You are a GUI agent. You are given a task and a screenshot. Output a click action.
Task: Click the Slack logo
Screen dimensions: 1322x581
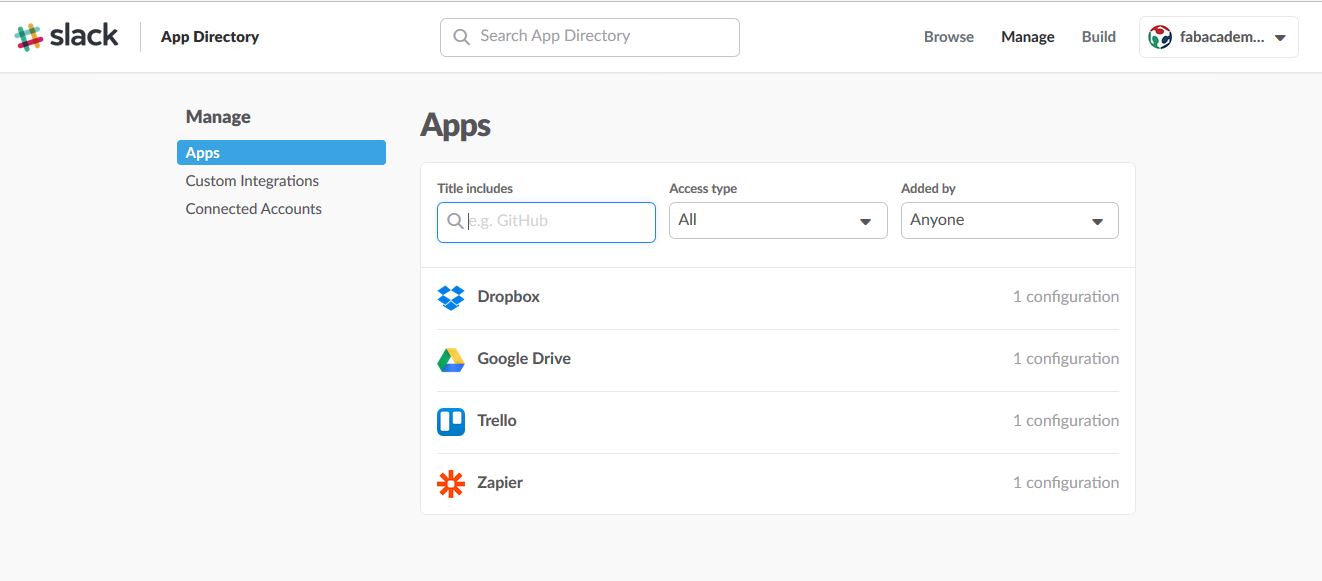point(66,37)
